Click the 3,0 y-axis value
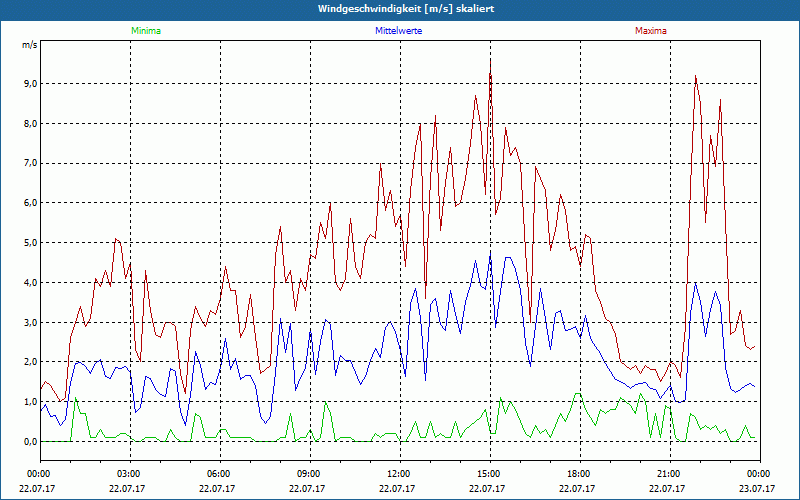Viewport: 800px width, 500px height. click(x=30, y=322)
